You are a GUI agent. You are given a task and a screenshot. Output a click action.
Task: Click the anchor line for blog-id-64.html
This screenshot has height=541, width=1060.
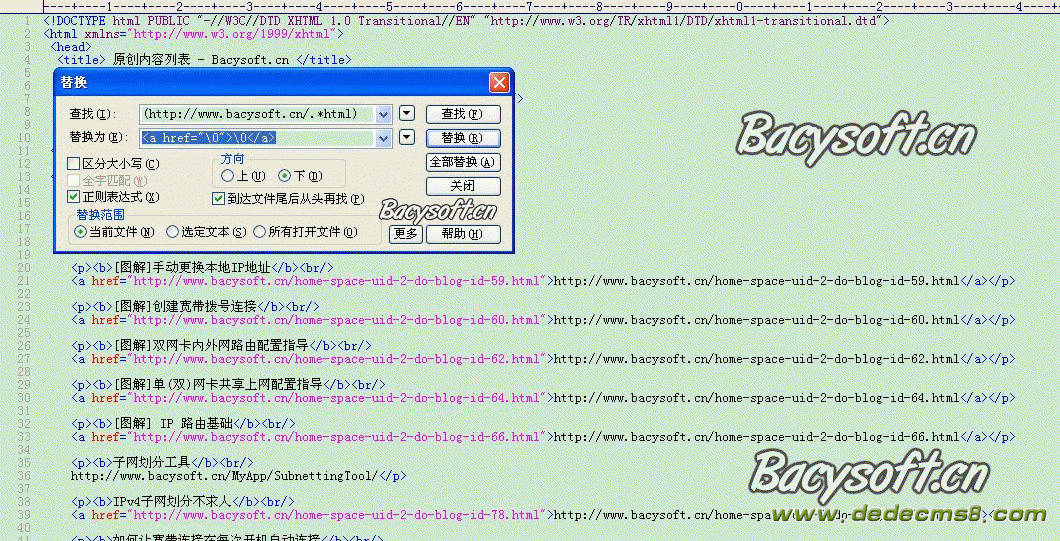[x=543, y=398]
